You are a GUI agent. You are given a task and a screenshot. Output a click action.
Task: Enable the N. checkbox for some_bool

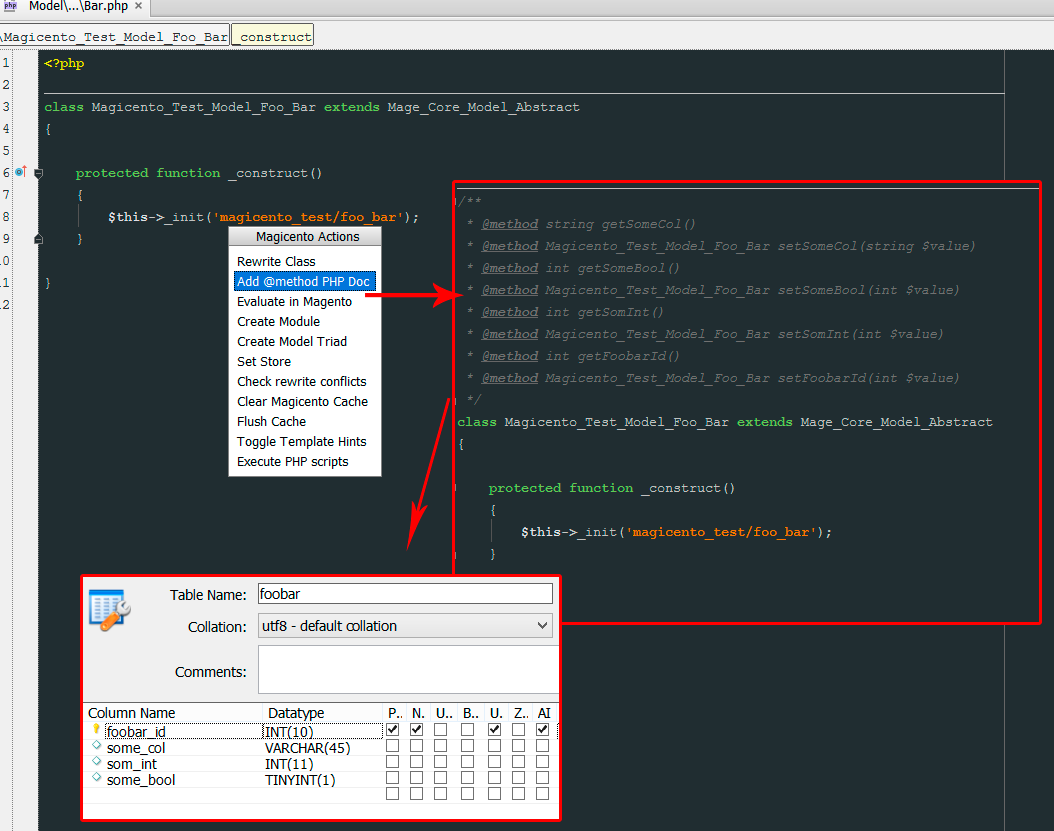click(417, 778)
